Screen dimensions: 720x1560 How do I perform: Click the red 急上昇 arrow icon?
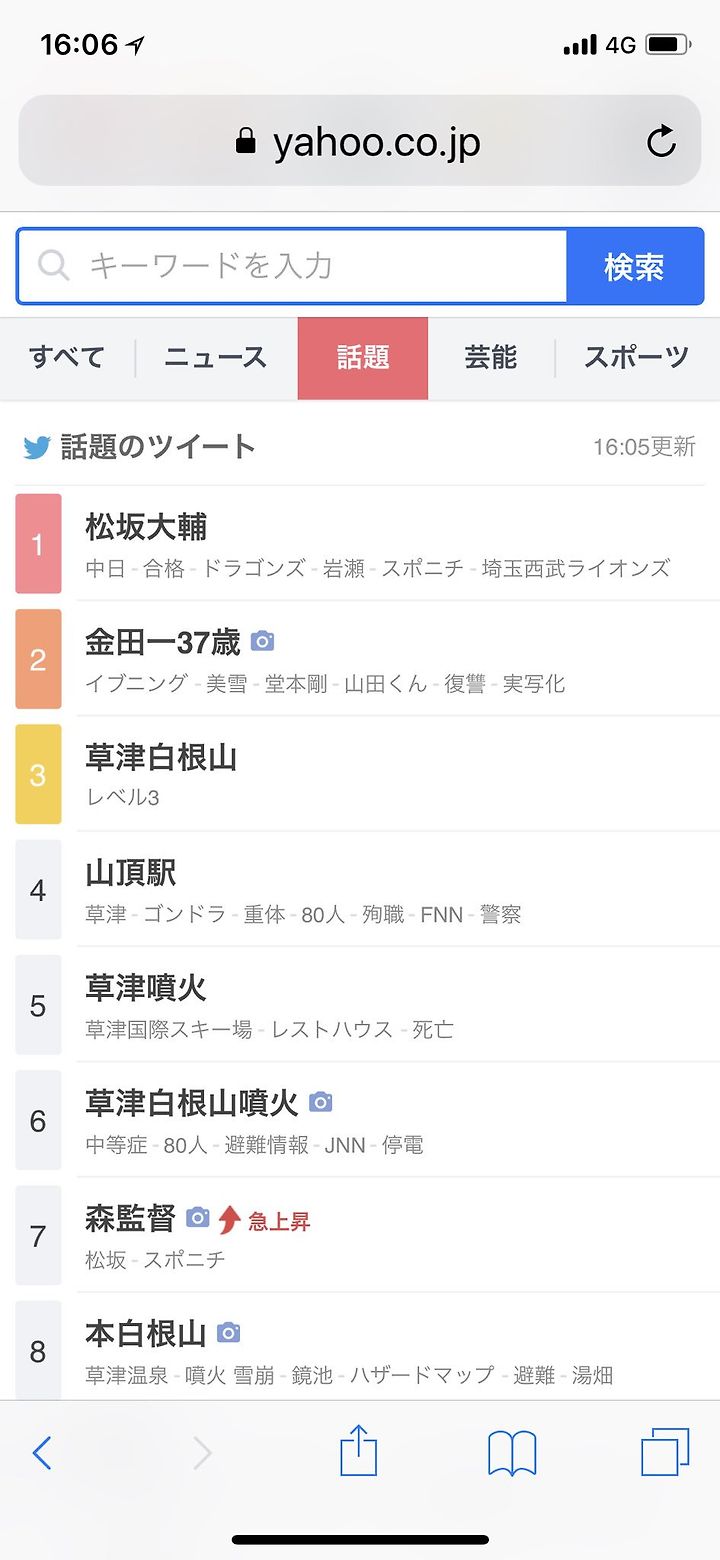(x=230, y=1219)
